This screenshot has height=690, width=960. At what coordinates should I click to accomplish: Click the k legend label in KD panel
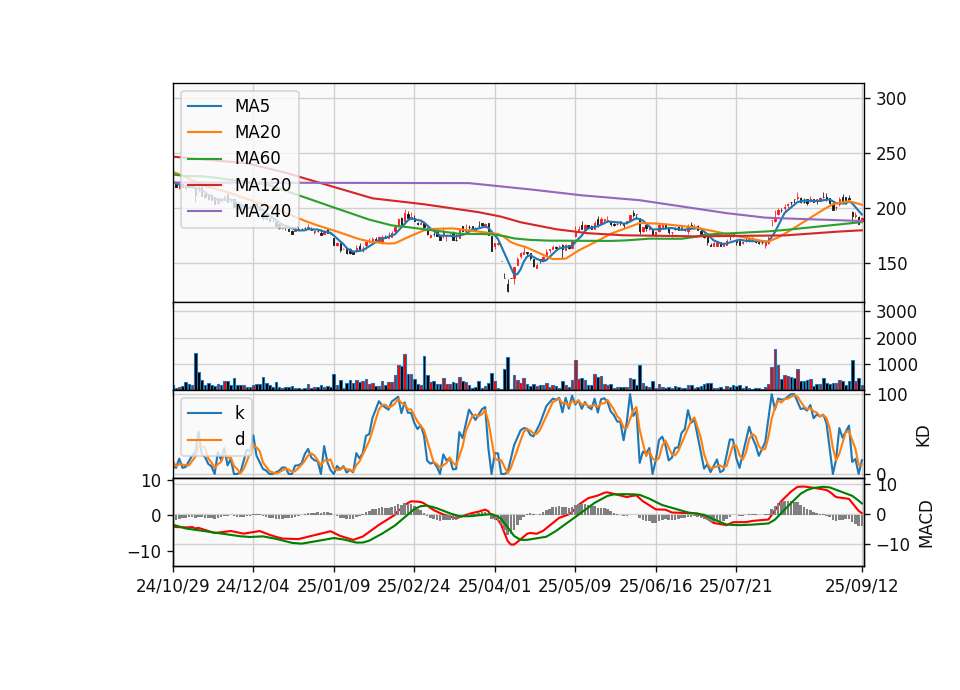[x=239, y=413]
